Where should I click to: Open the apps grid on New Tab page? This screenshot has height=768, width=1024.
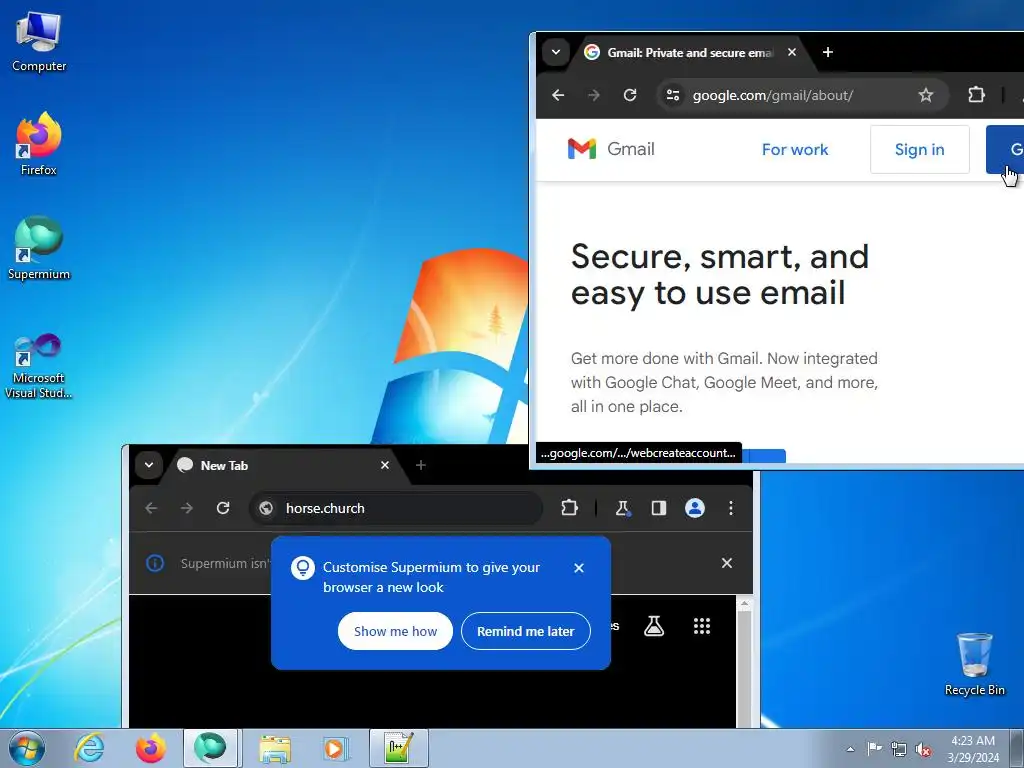point(701,626)
